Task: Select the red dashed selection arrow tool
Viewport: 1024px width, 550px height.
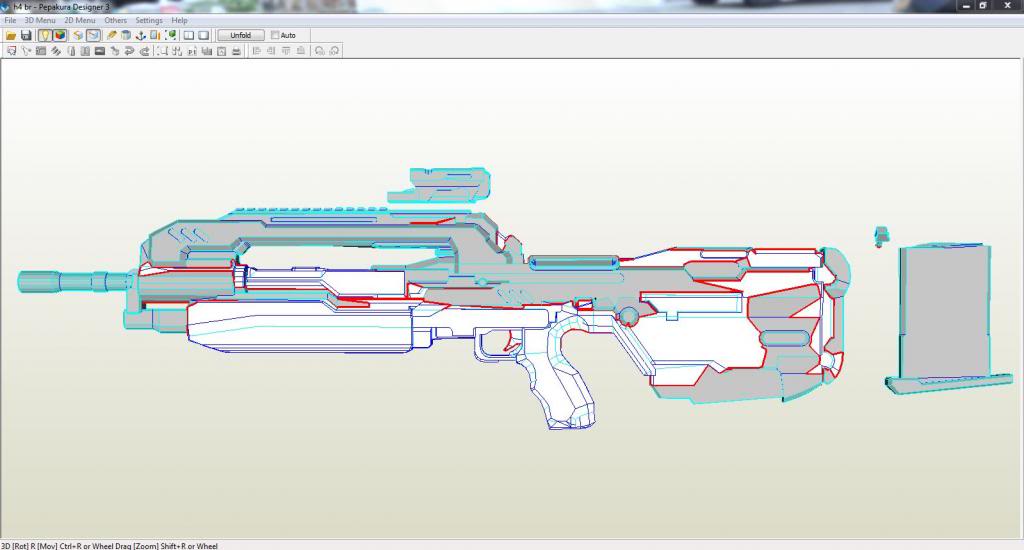Action: tap(11, 51)
